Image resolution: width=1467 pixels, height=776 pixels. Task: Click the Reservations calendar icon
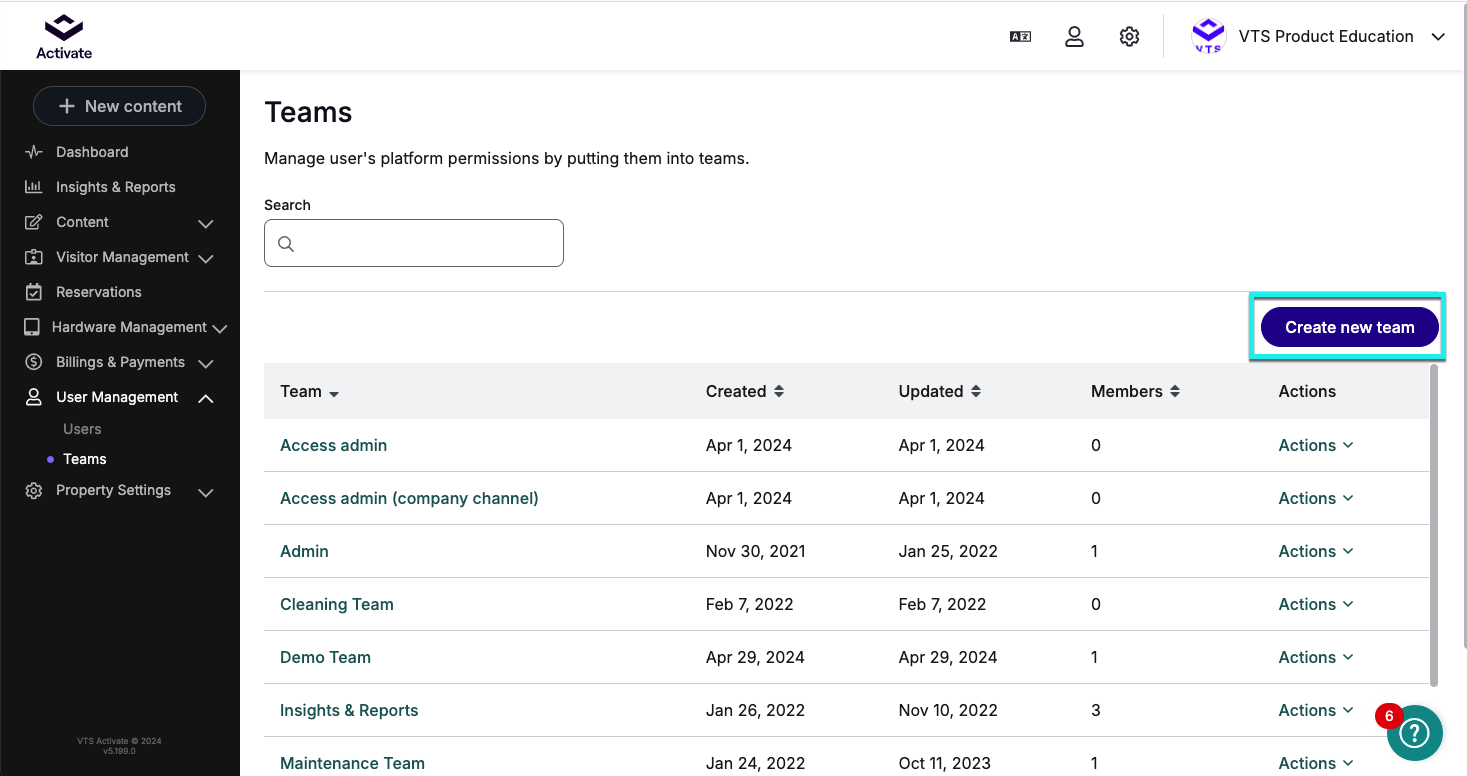(x=34, y=292)
